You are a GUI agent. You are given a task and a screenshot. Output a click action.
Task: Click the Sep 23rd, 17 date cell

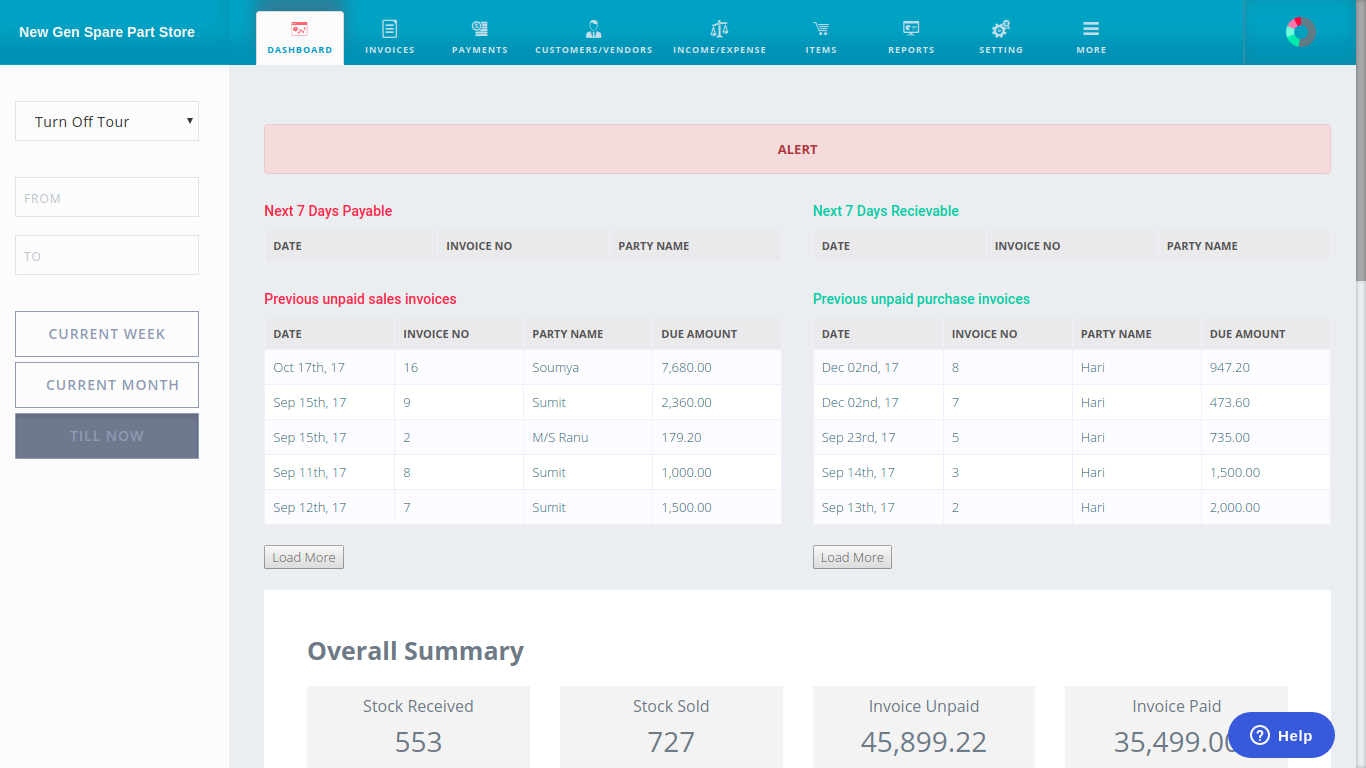pyautogui.click(x=859, y=437)
